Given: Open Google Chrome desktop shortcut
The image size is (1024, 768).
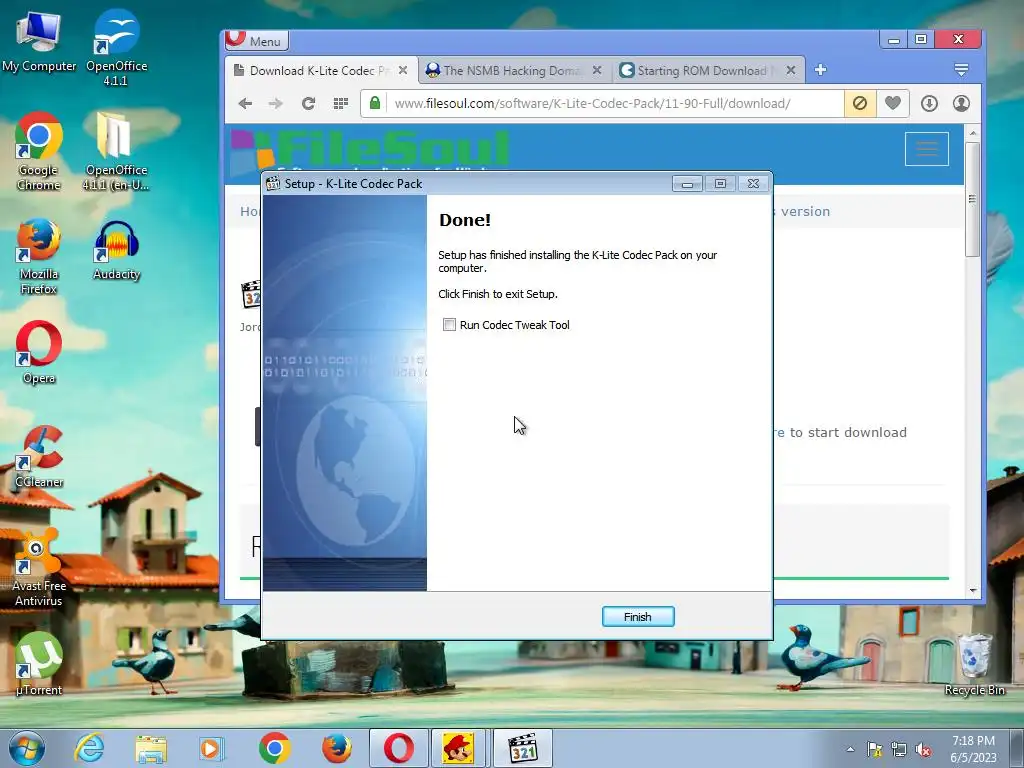Looking at the screenshot, I should pos(39,152).
